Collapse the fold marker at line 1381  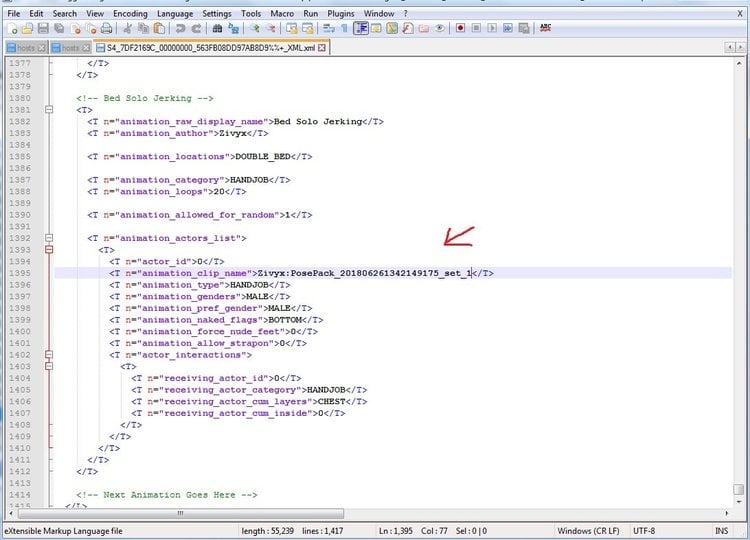[49, 110]
